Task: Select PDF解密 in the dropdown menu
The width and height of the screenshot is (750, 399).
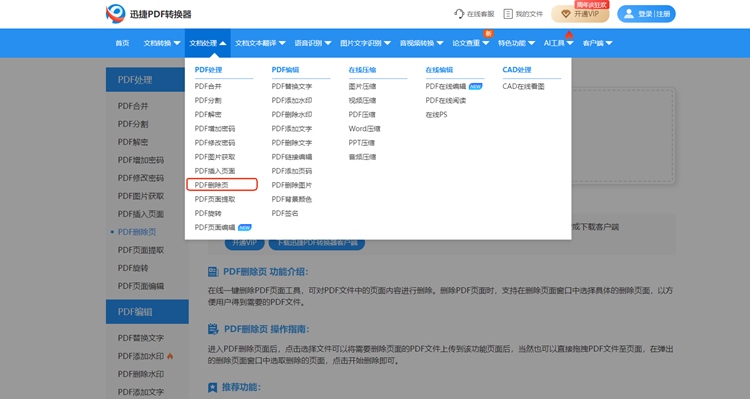Action: pyautogui.click(x=208, y=115)
